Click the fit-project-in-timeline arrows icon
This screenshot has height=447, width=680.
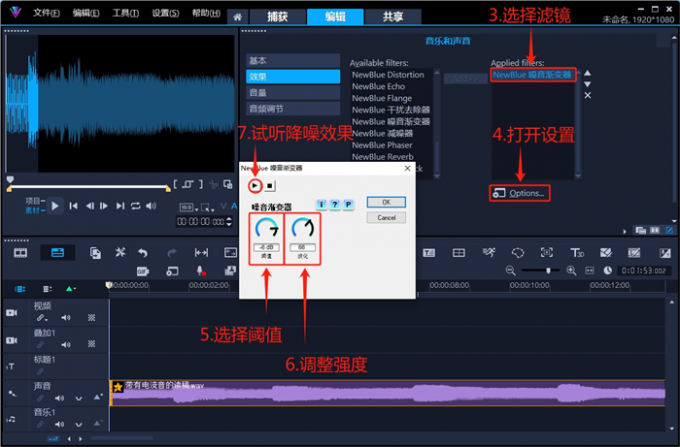201,253
